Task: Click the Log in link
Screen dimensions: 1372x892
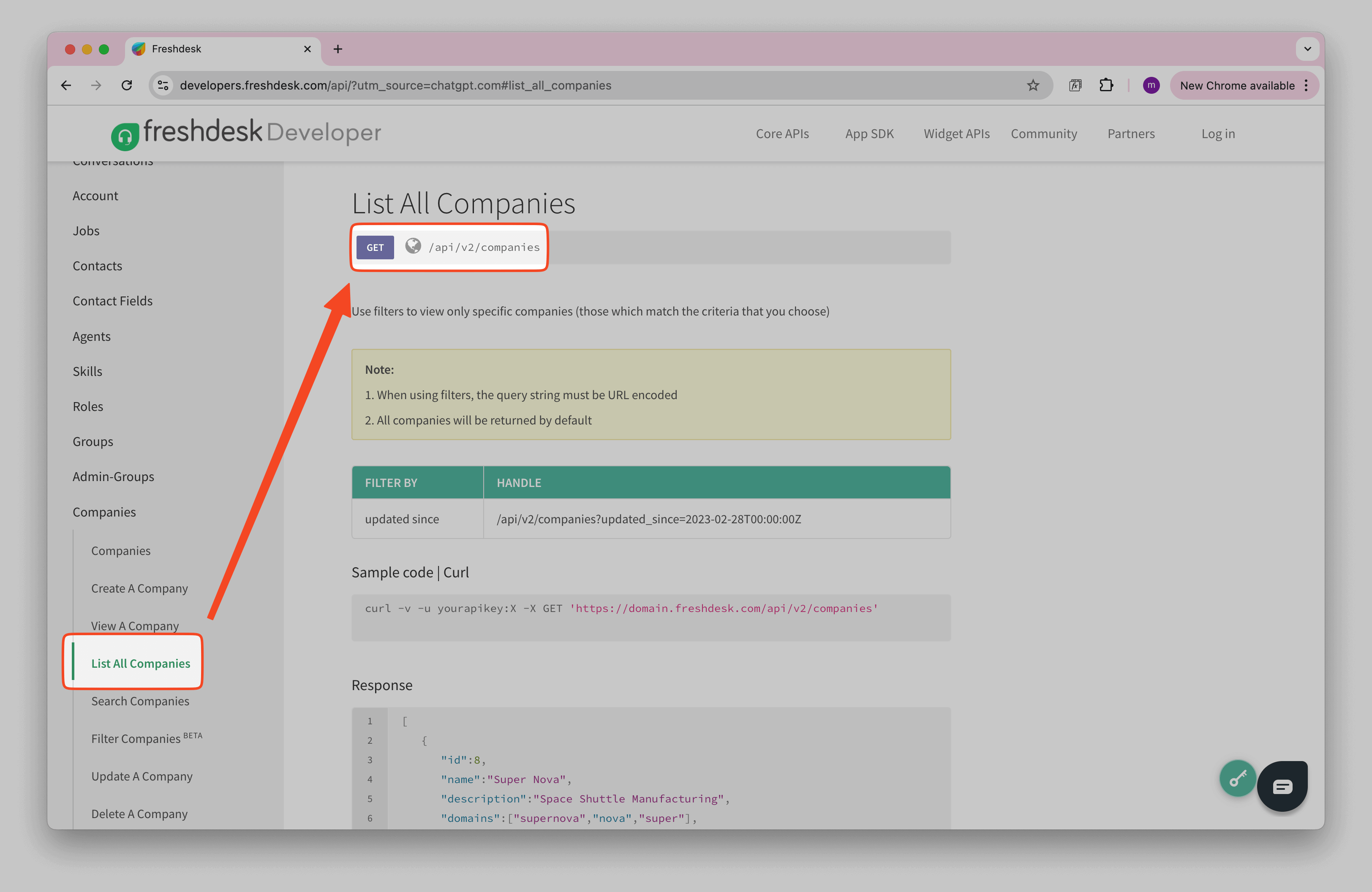Action: 1218,134
